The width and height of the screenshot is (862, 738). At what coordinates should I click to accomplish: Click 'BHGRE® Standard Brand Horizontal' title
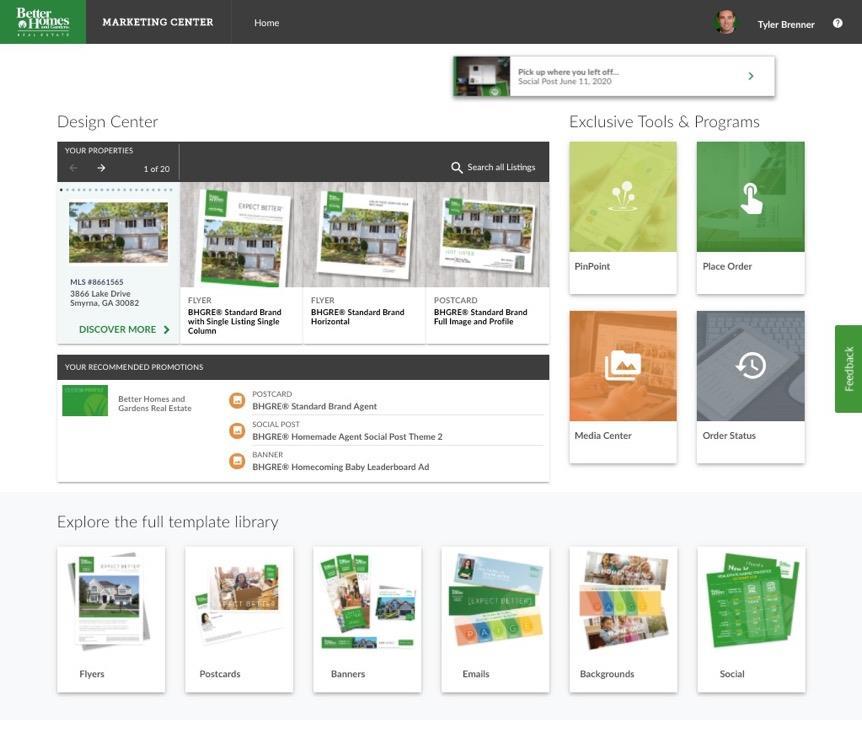coord(357,317)
